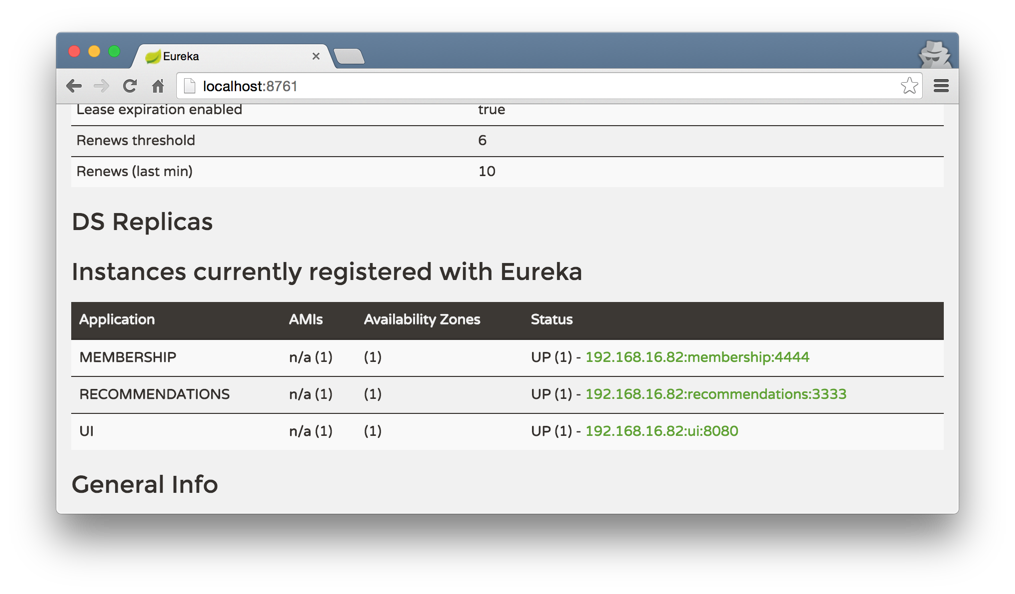Click n/a (1) in the UI row
This screenshot has width=1015, height=594.
coord(311,431)
